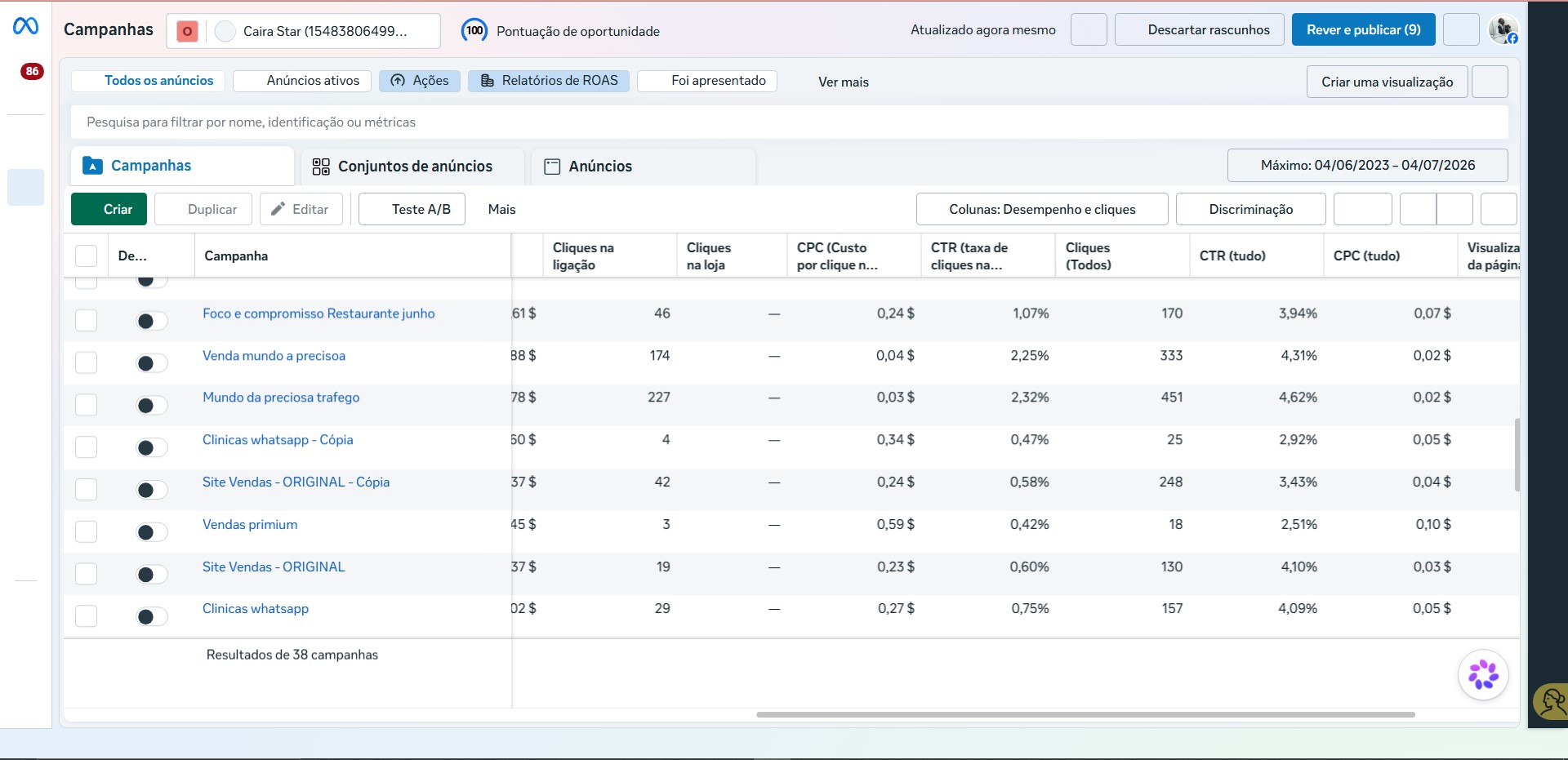Click the Duplicar button
Viewport: 1568px width, 760px height.
(x=203, y=209)
